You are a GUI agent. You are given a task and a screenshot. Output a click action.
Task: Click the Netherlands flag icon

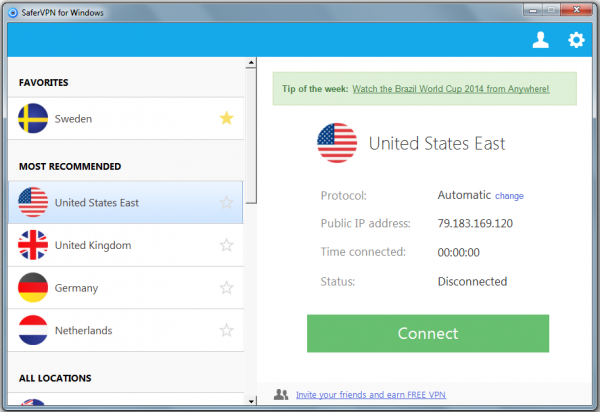click(x=33, y=330)
